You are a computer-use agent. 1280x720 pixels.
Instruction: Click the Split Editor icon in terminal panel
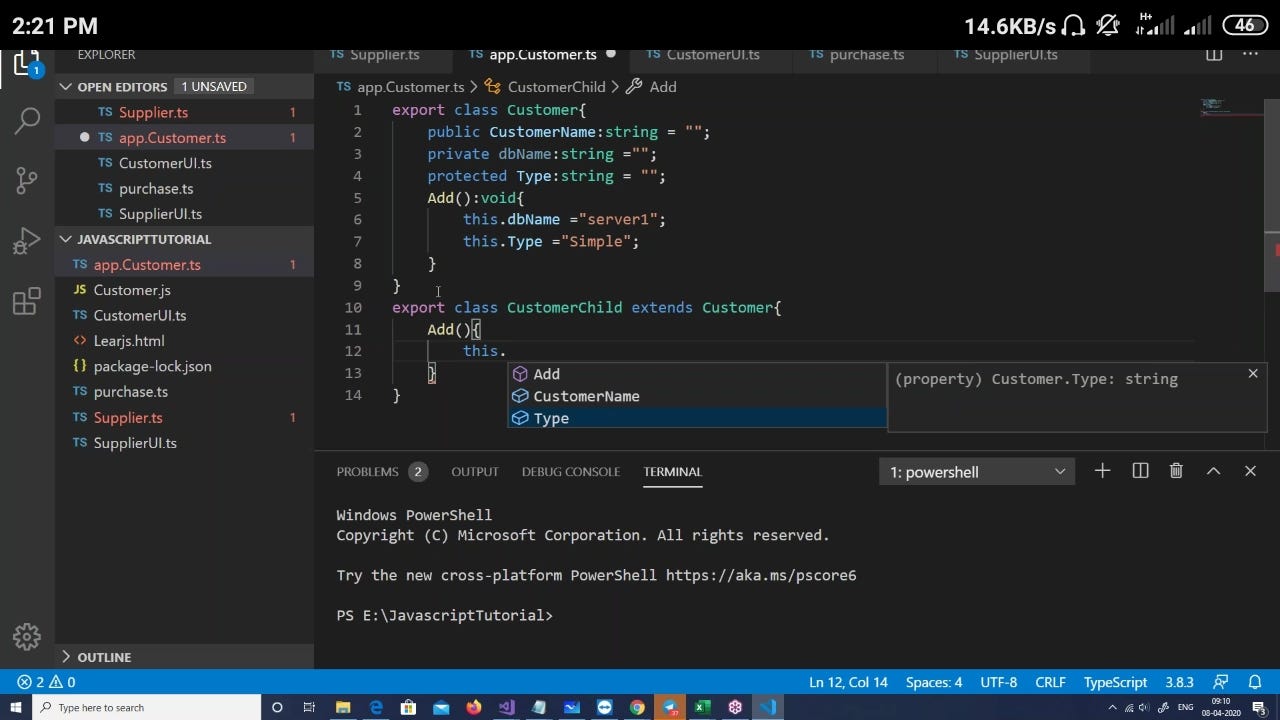tap(1140, 470)
